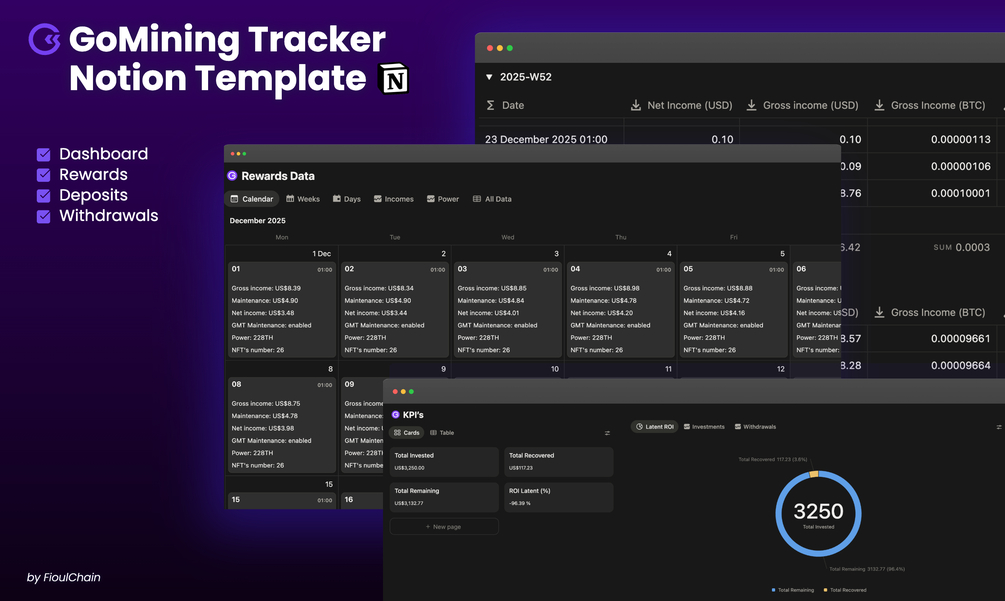Click the 'Total Remaining 3132.77 (96.4%)' chart label
The width and height of the screenshot is (1005, 601).
click(867, 569)
